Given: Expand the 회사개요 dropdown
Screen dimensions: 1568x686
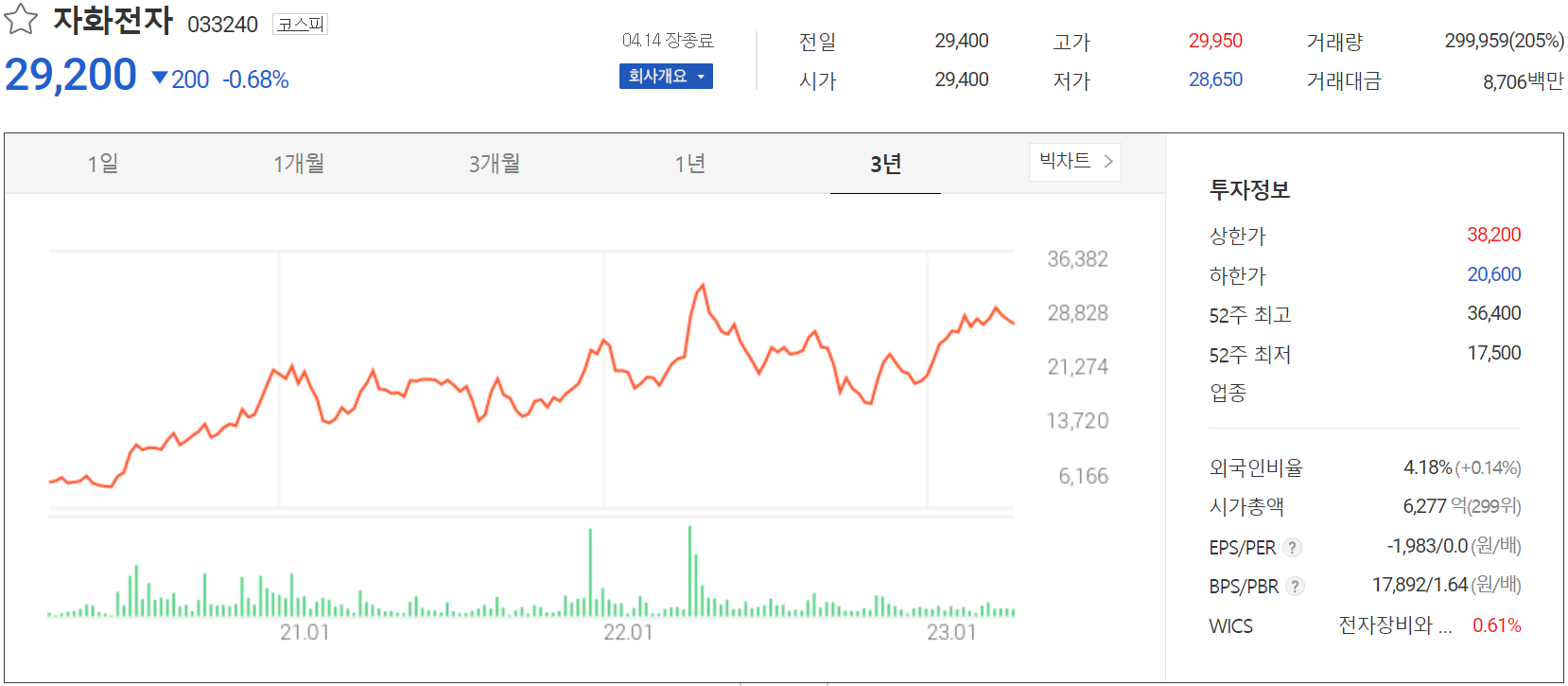Looking at the screenshot, I should point(666,76).
